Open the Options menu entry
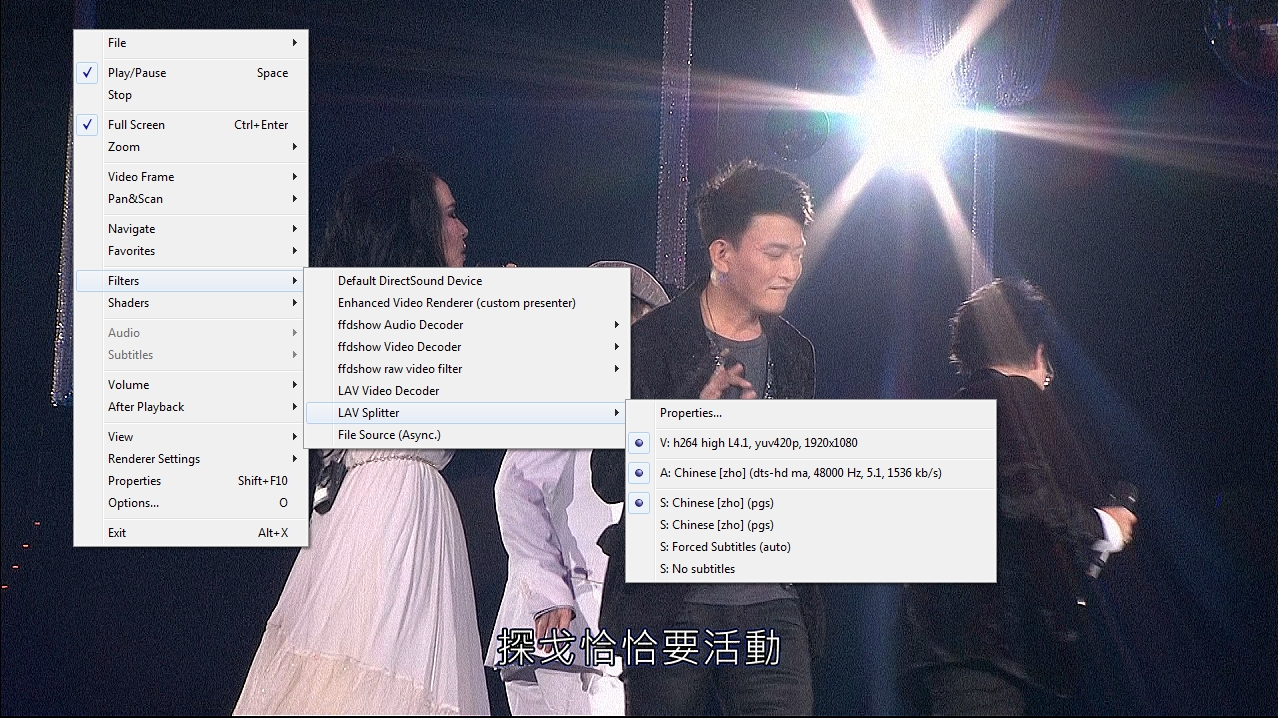 click(133, 503)
